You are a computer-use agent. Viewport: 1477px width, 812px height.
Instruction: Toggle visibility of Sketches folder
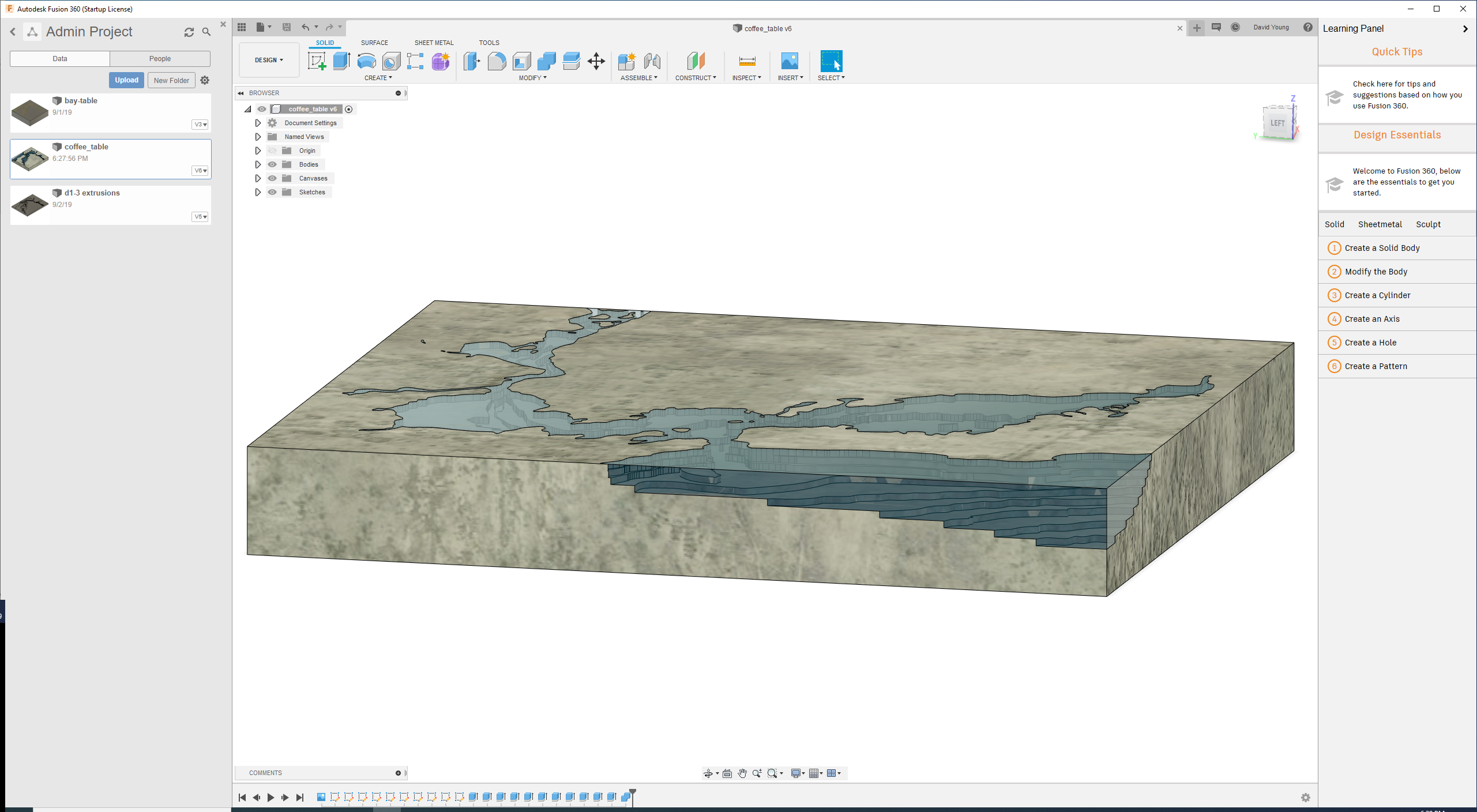[271, 192]
